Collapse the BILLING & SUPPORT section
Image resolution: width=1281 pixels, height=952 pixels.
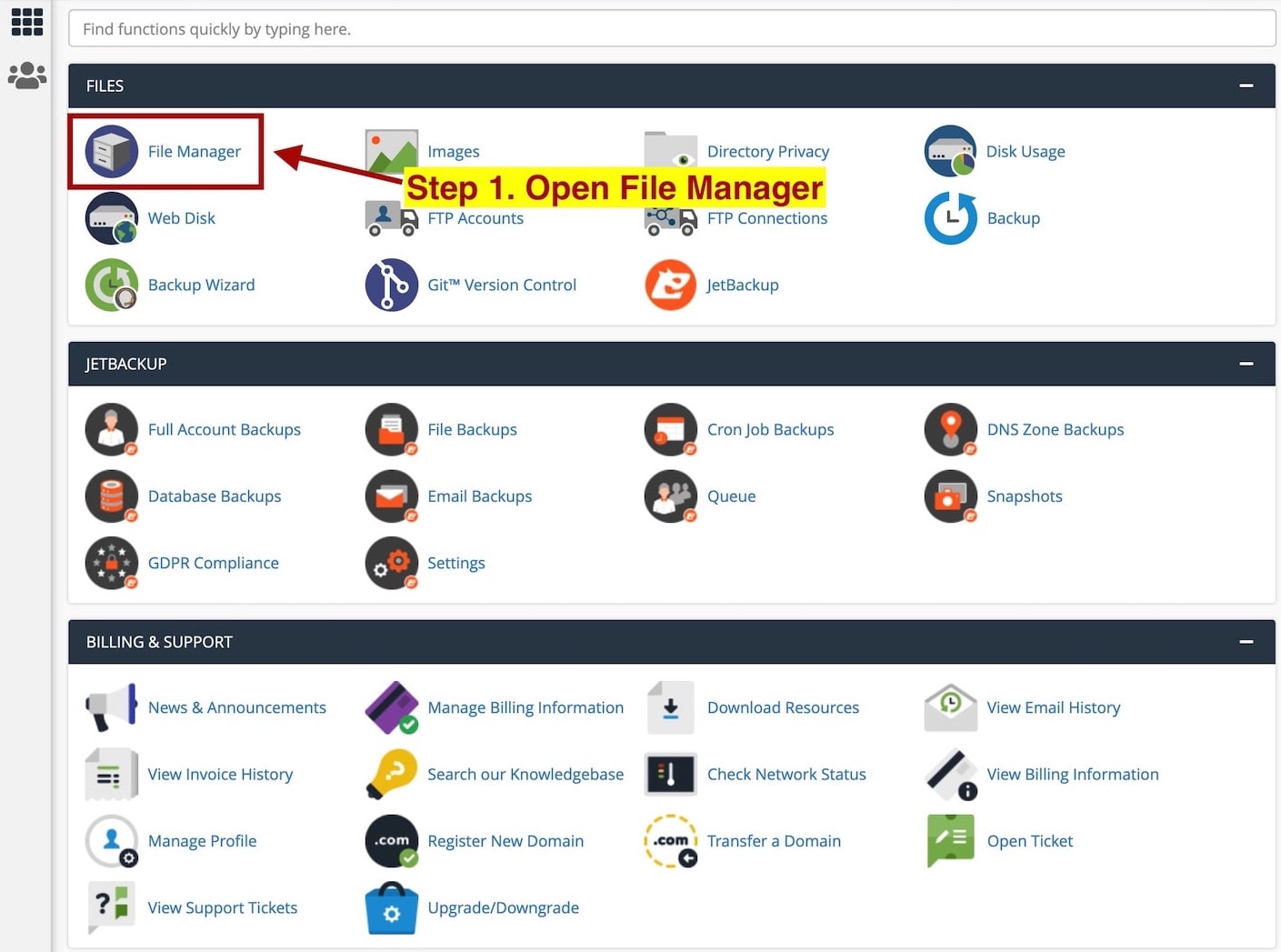click(1246, 642)
